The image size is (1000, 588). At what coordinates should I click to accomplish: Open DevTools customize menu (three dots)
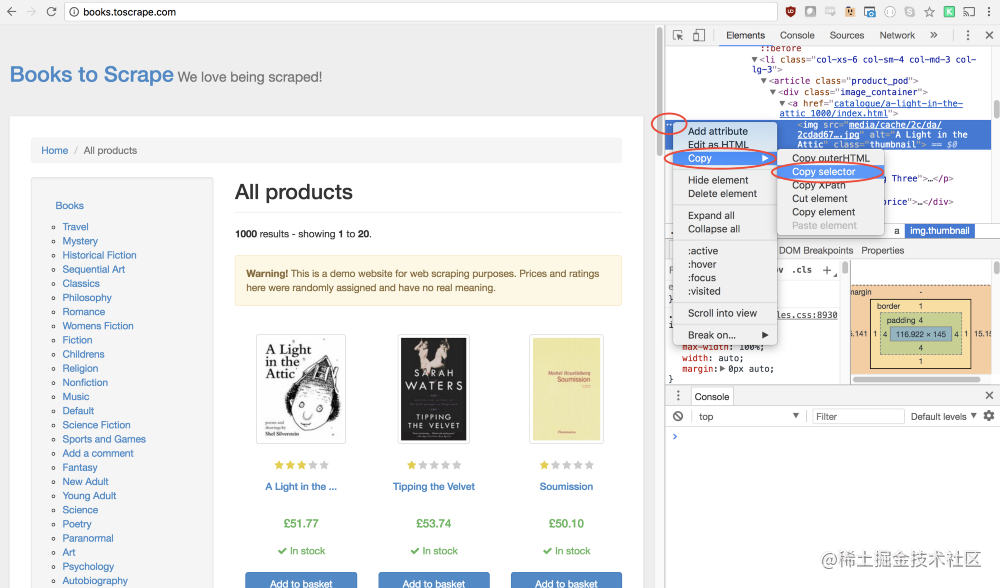point(967,35)
